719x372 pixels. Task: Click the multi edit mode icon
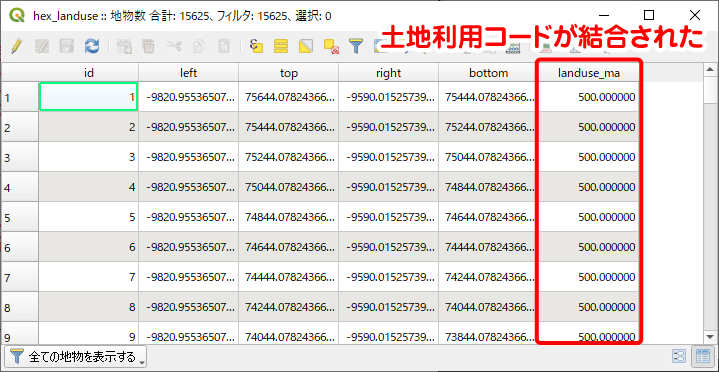pyautogui.click(x=42, y=45)
